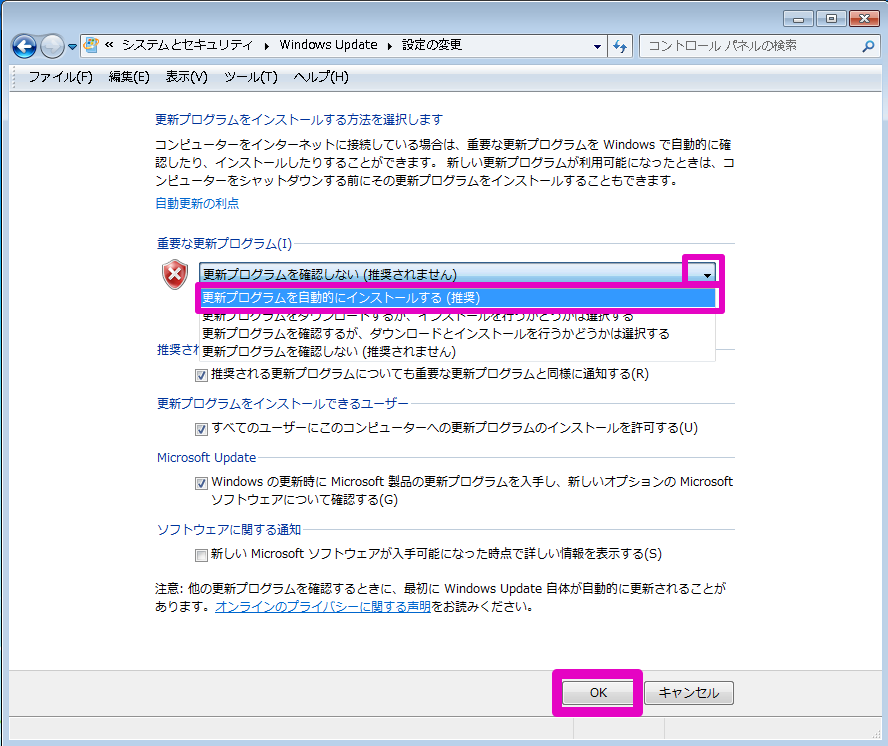Choose 更新プログラムを確認するが、ダウンロードとインストールを選択する option
Image resolution: width=888 pixels, height=746 pixels.
pyautogui.click(x=458, y=334)
